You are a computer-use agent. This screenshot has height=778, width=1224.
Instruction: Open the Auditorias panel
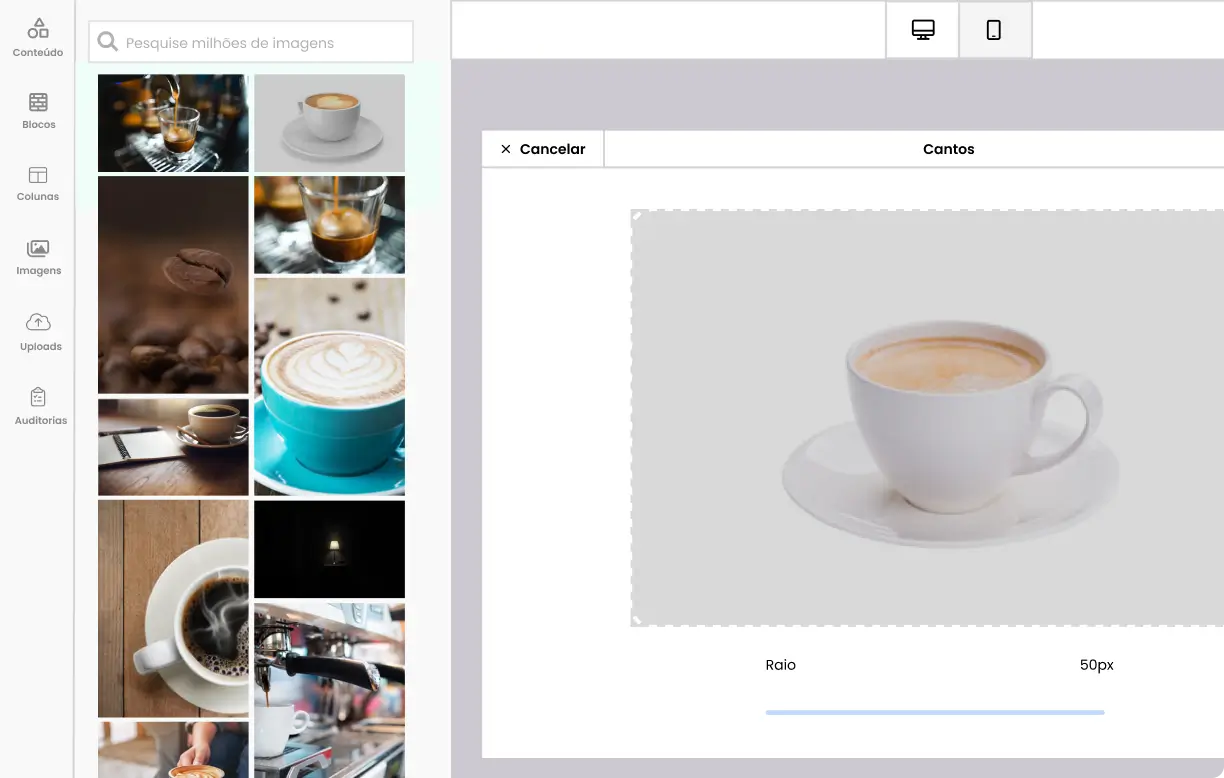tap(38, 406)
